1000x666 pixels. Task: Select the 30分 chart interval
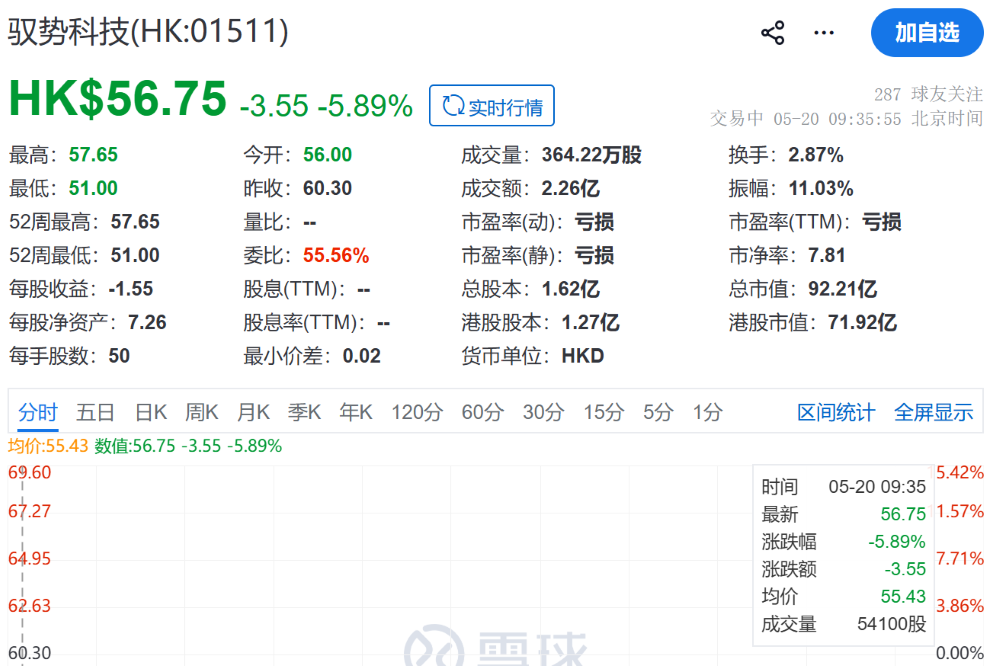click(x=543, y=412)
